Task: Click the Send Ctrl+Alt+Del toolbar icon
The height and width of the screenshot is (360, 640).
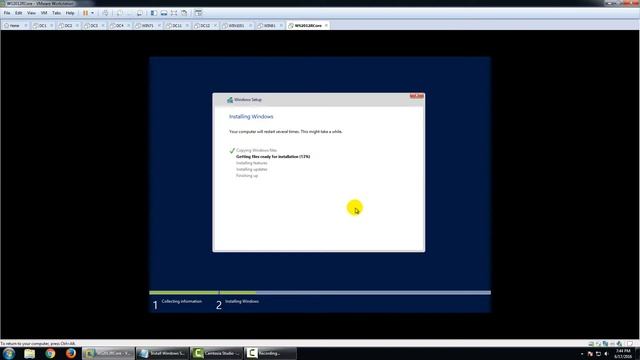Action: pos(106,13)
